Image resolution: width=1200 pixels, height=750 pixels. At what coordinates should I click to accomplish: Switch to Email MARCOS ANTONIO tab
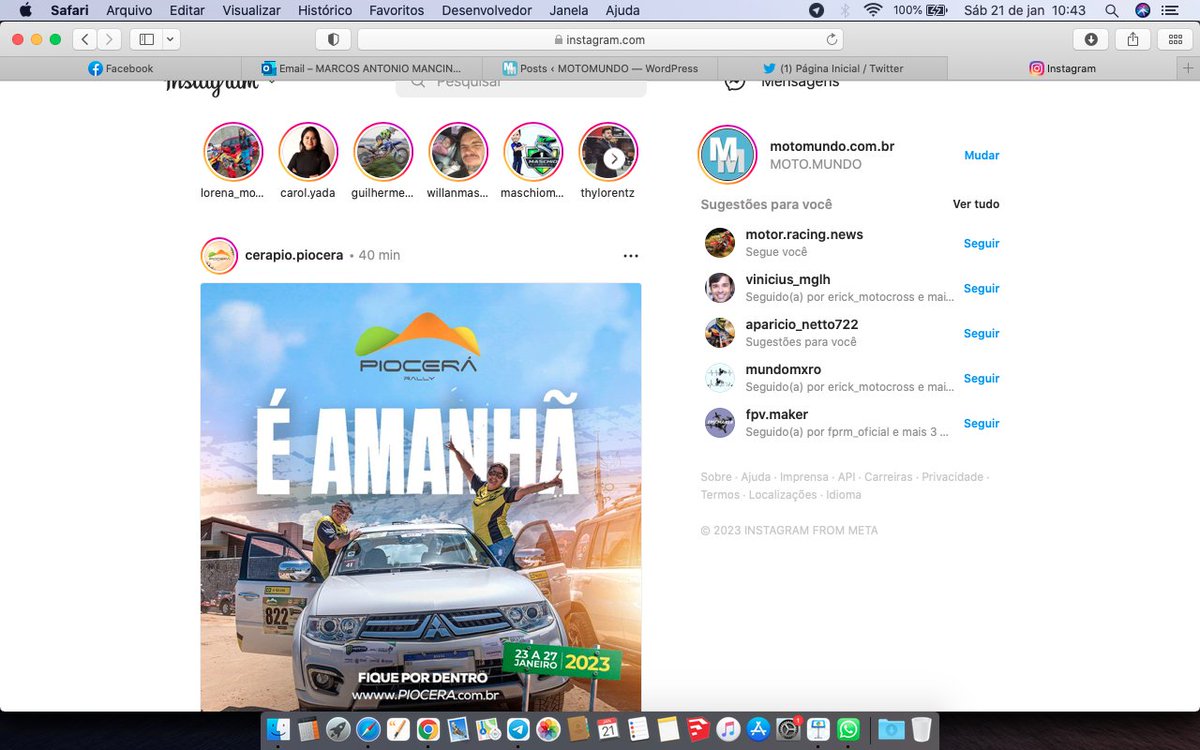362,68
